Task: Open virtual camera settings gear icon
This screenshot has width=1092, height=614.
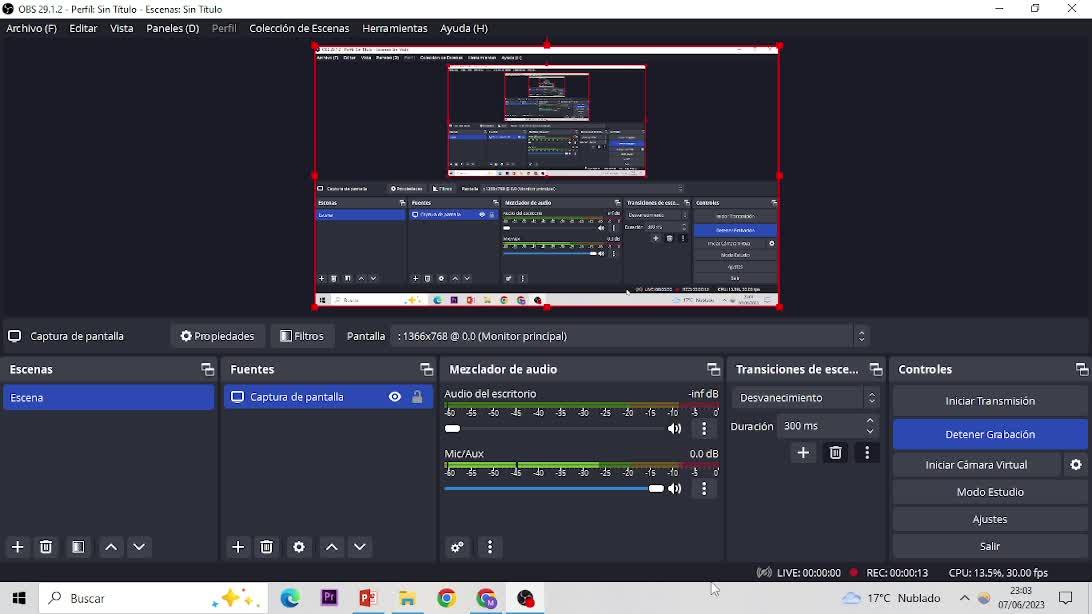Action: (1076, 465)
